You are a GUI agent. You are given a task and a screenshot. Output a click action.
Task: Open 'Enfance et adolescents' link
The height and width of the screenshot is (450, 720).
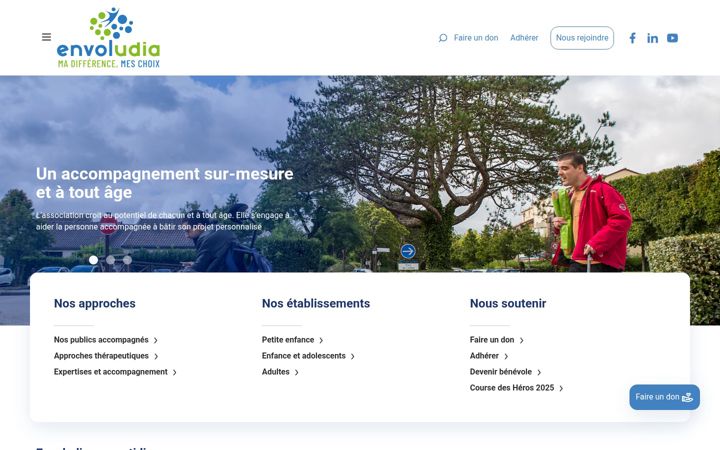click(308, 356)
